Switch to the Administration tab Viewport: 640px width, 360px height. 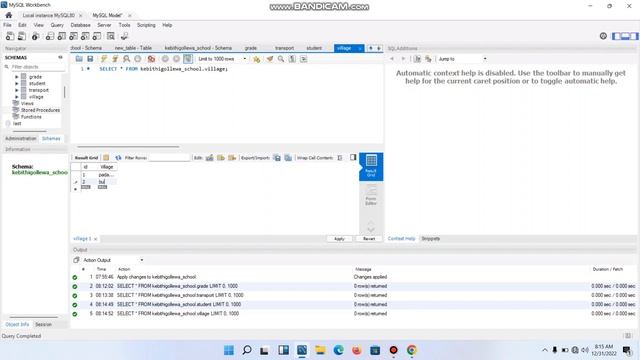point(21,139)
